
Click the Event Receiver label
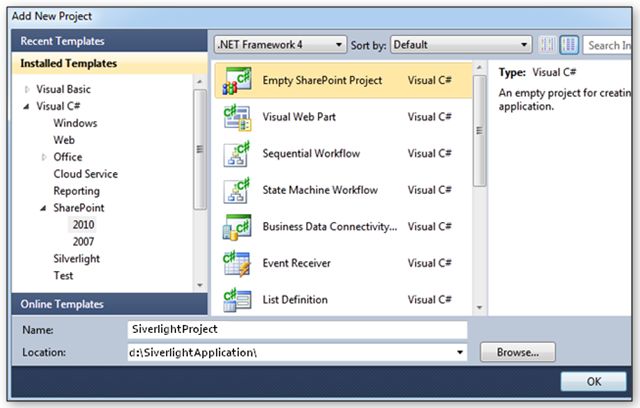pos(296,263)
